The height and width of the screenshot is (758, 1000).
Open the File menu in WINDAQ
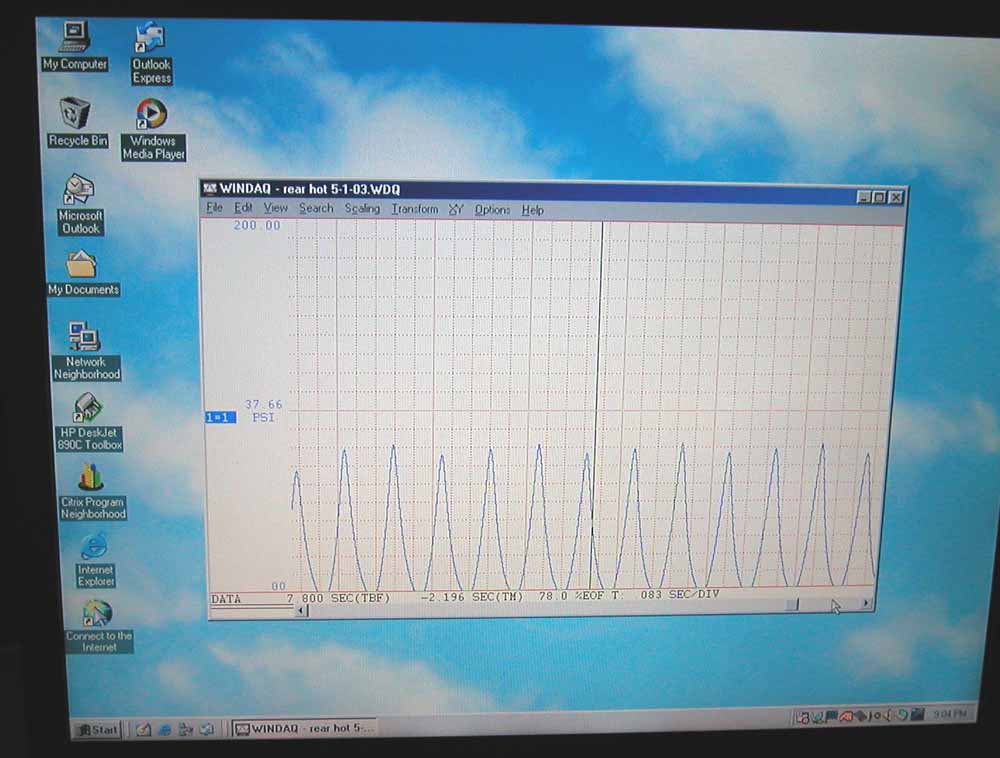click(x=214, y=208)
